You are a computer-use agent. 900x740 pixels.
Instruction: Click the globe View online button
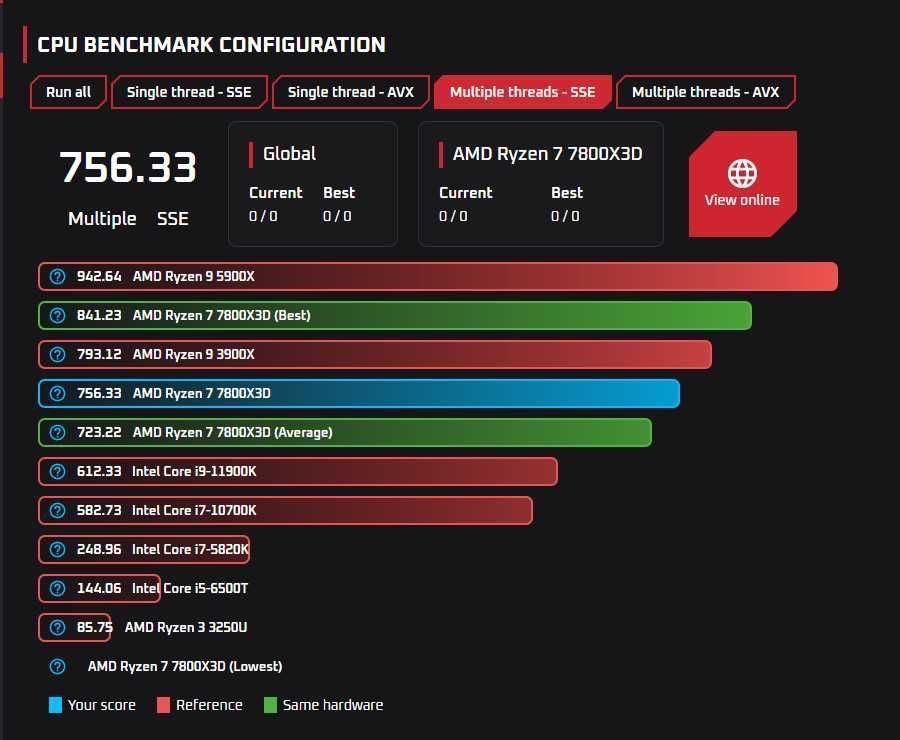pos(742,184)
